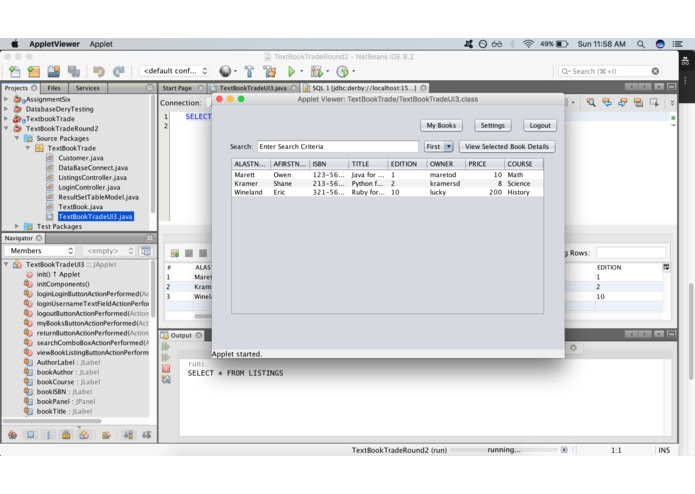Click the Enter Search Criteria field
This screenshot has width=695, height=494.
tap(337, 147)
